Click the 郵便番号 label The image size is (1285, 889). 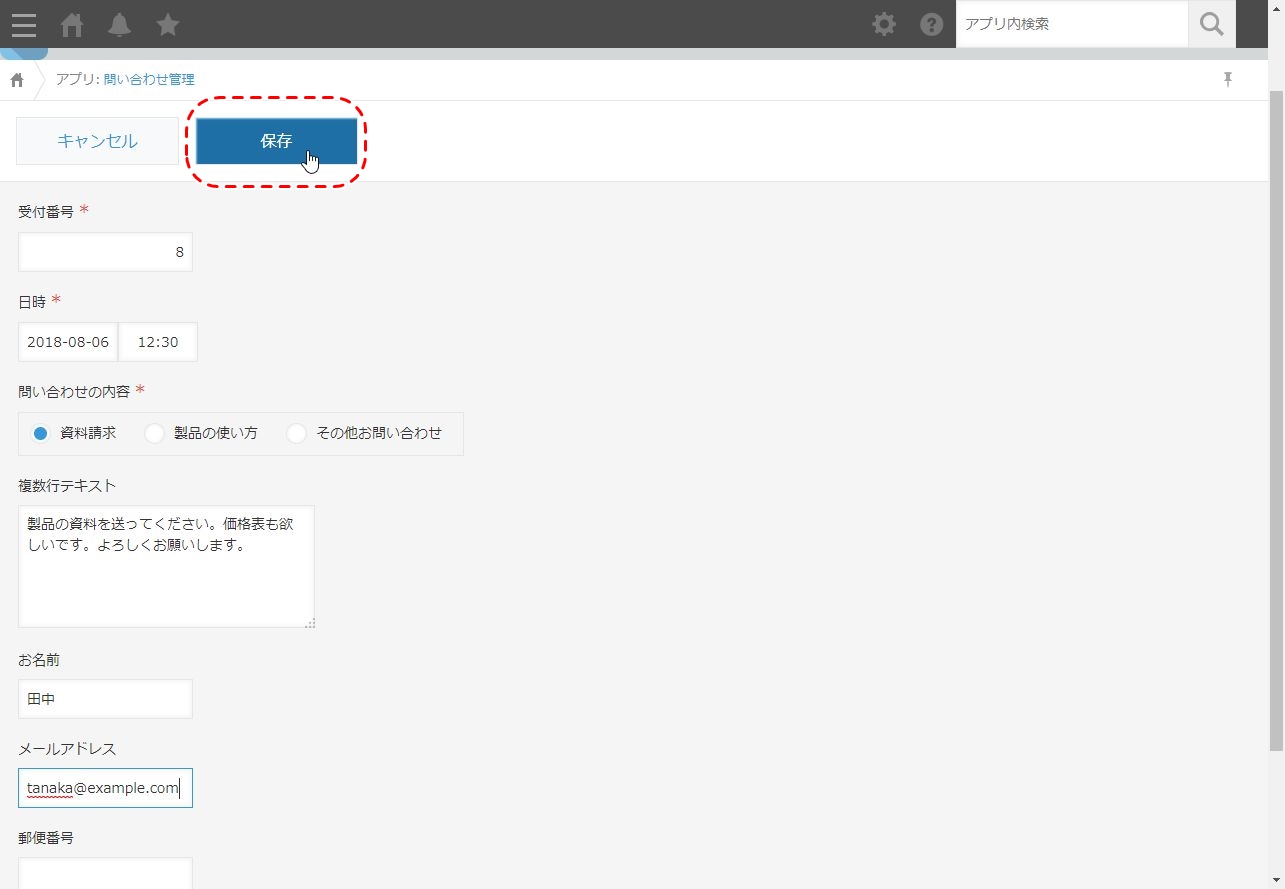point(46,838)
